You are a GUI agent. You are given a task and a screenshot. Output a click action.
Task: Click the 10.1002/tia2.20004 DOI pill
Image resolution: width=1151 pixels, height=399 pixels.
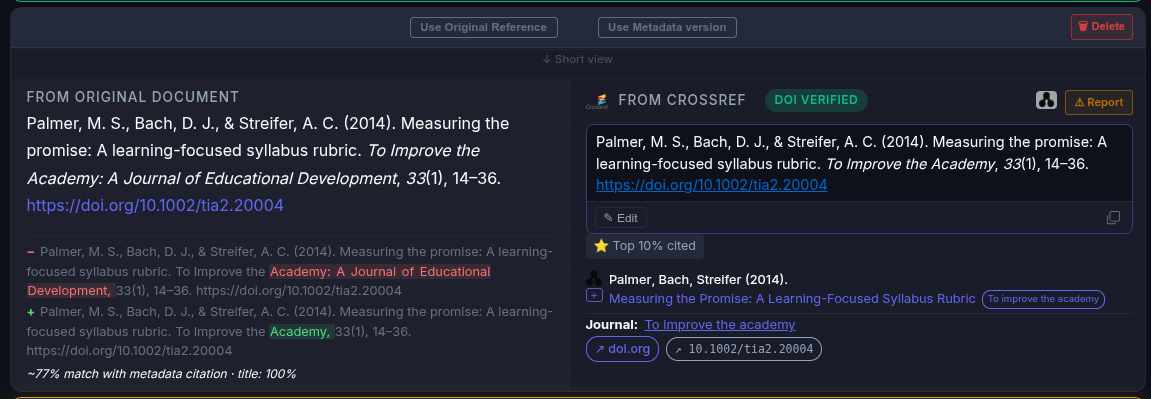[x=744, y=349]
